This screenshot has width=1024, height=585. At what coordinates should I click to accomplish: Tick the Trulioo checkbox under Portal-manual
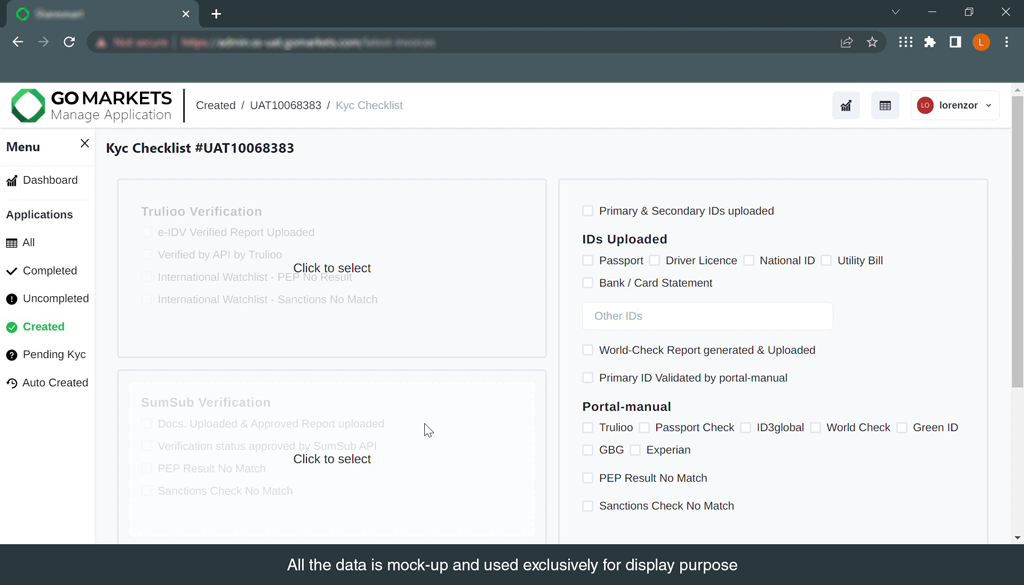(x=588, y=428)
